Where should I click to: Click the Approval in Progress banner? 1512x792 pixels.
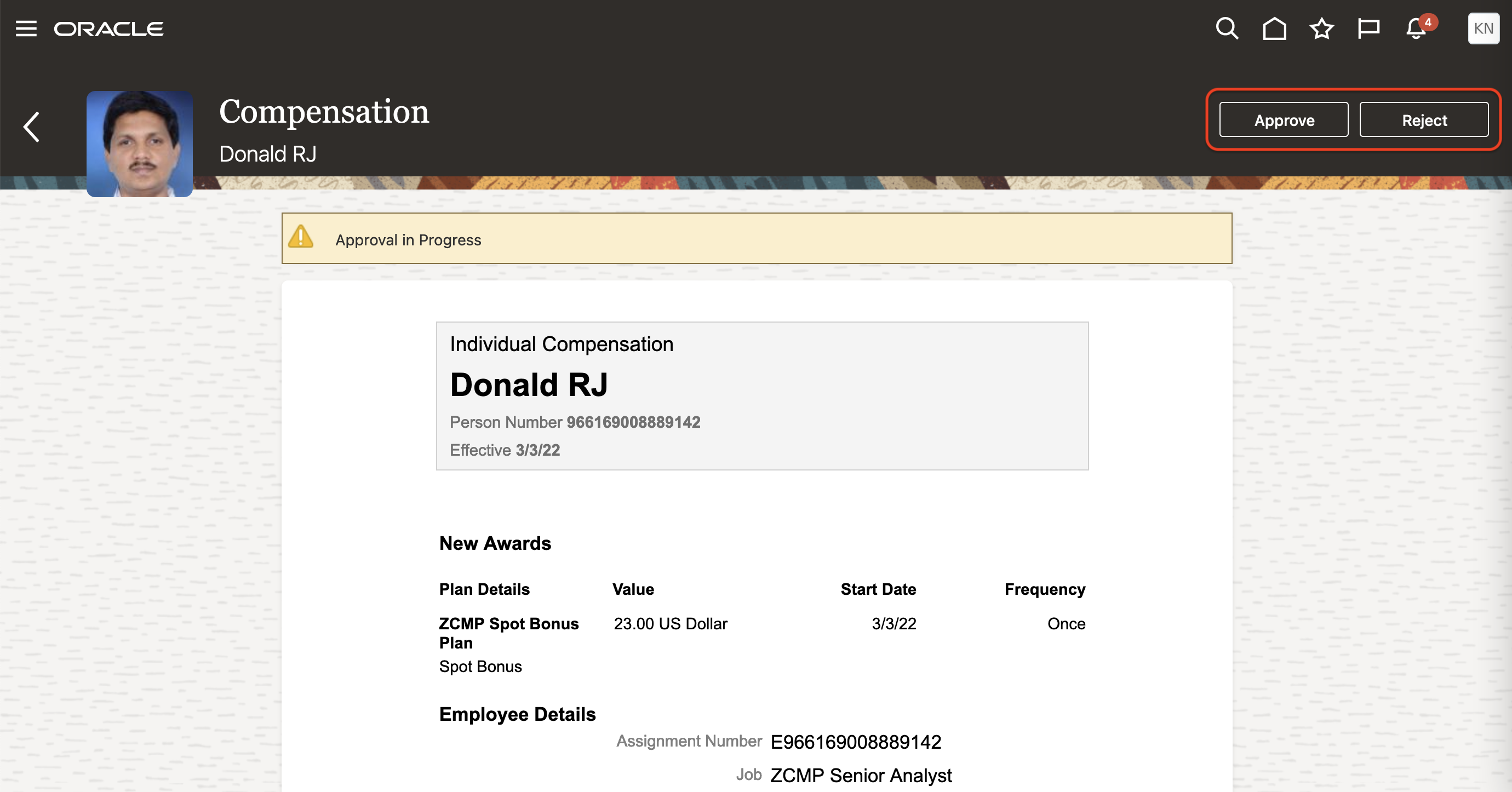[756, 239]
